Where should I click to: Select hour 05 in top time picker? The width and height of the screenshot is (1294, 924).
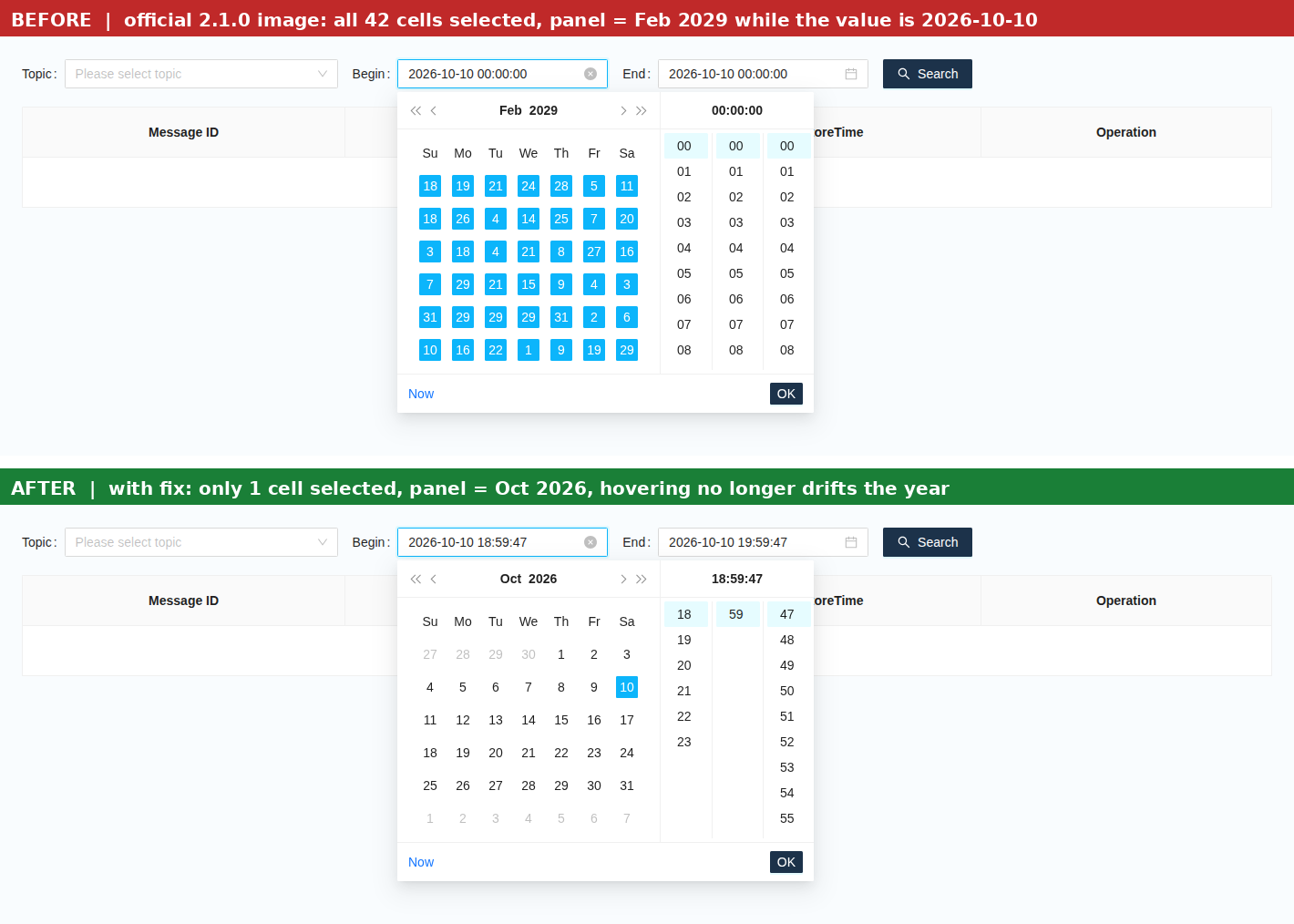(x=684, y=273)
